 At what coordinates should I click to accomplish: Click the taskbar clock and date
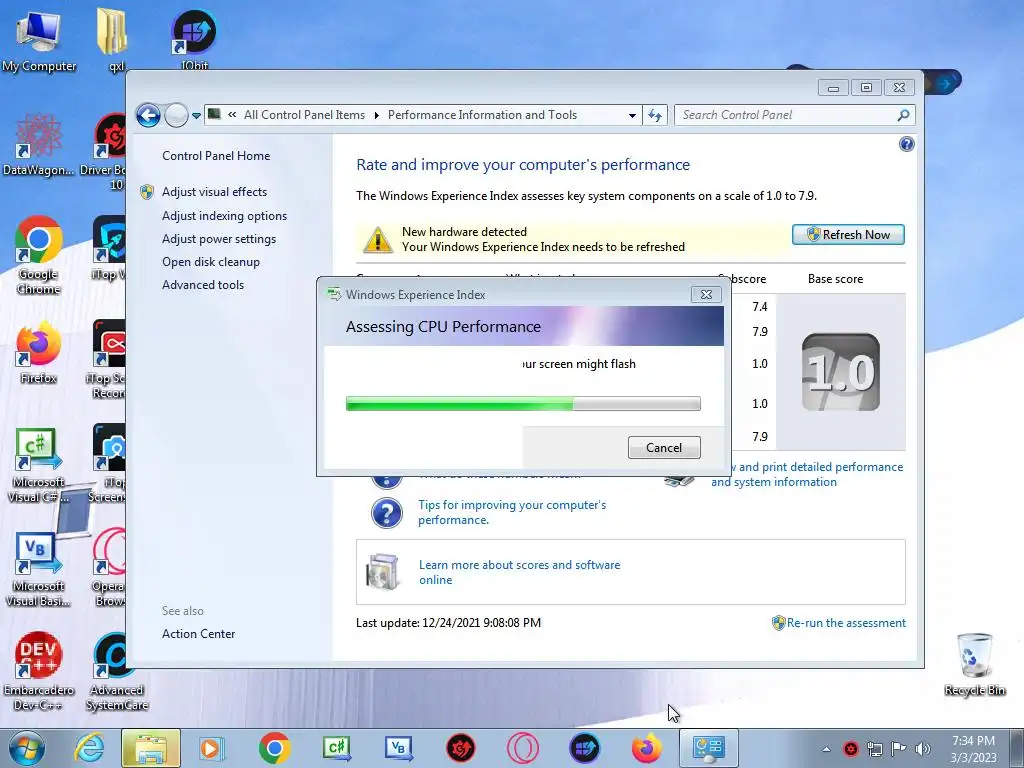pyautogui.click(x=974, y=749)
